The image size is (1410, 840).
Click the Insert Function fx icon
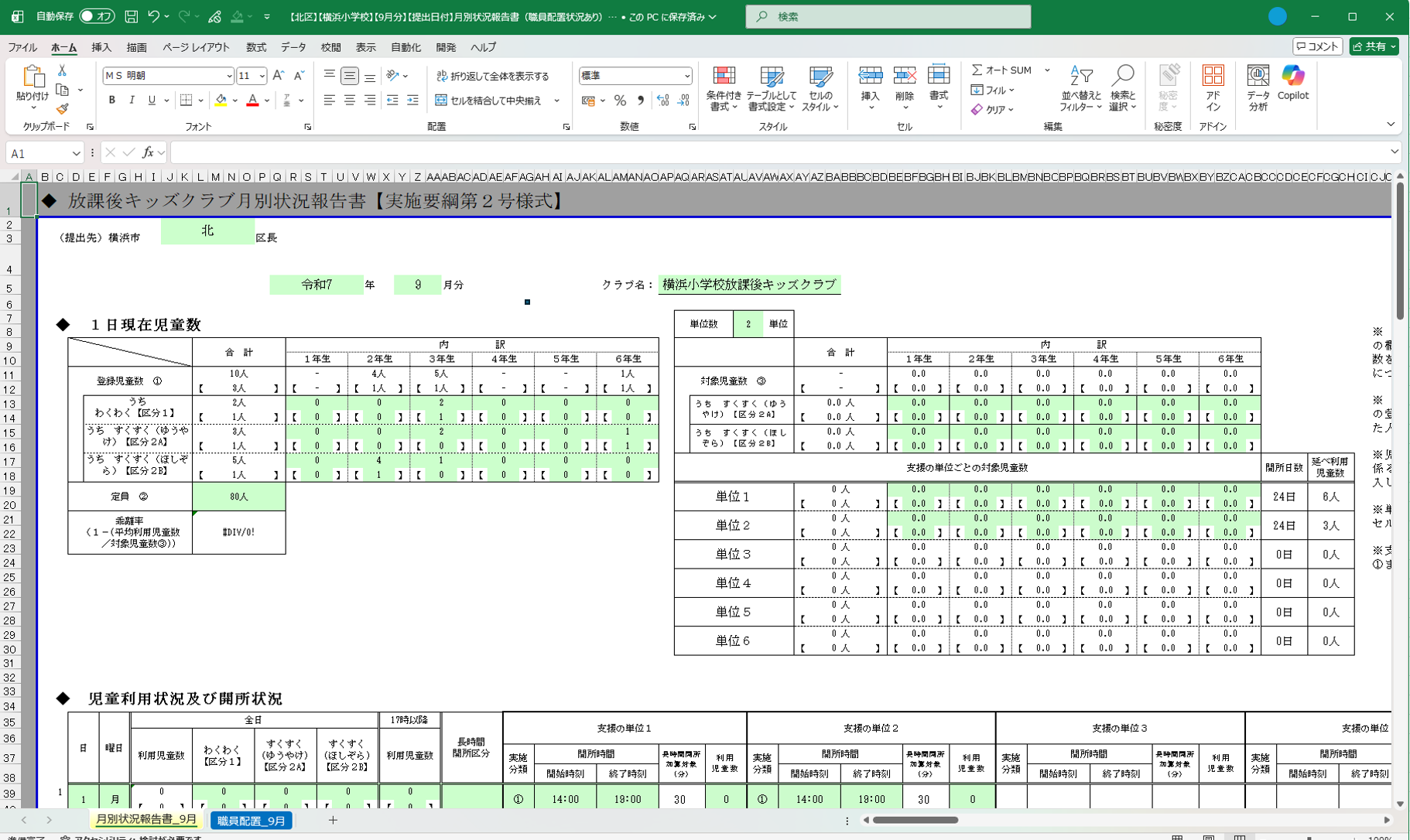pos(148,153)
